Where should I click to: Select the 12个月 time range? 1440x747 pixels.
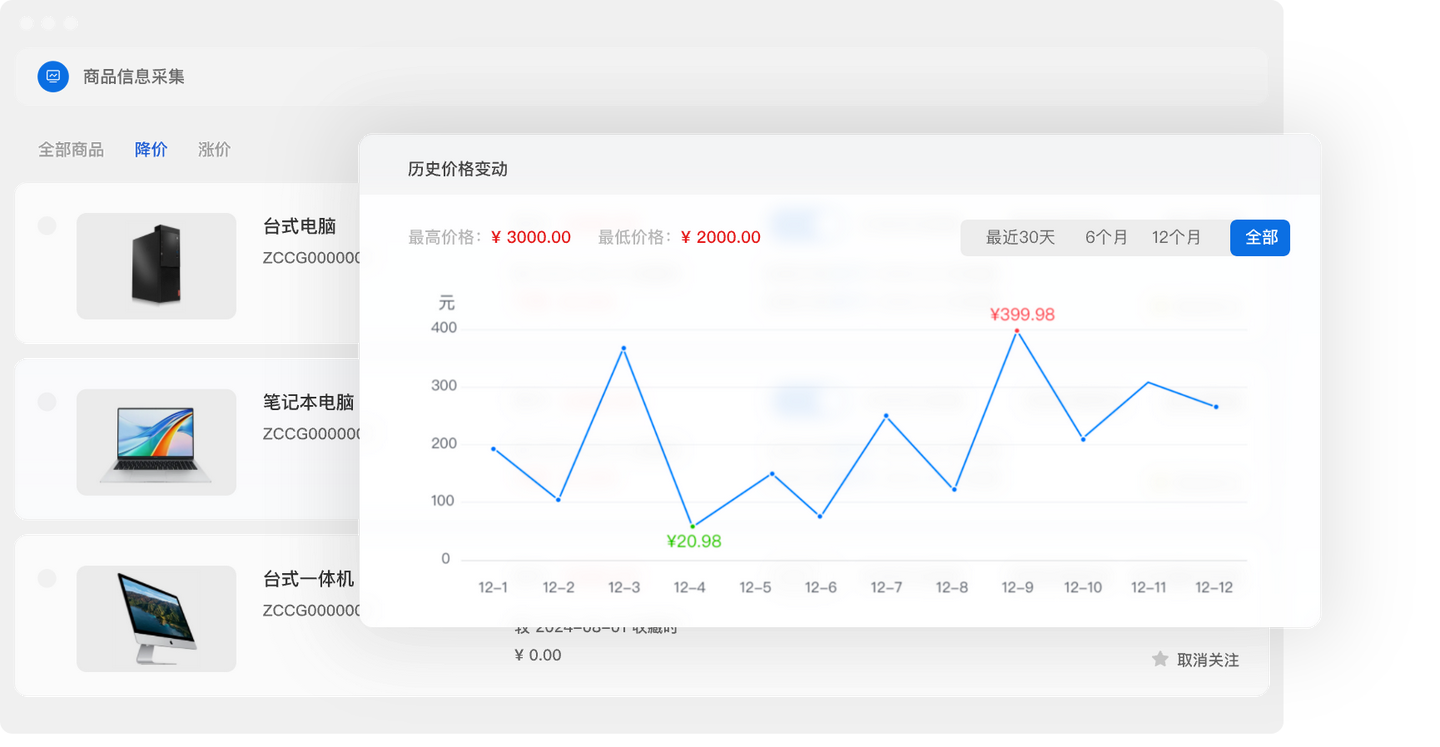click(x=1176, y=237)
